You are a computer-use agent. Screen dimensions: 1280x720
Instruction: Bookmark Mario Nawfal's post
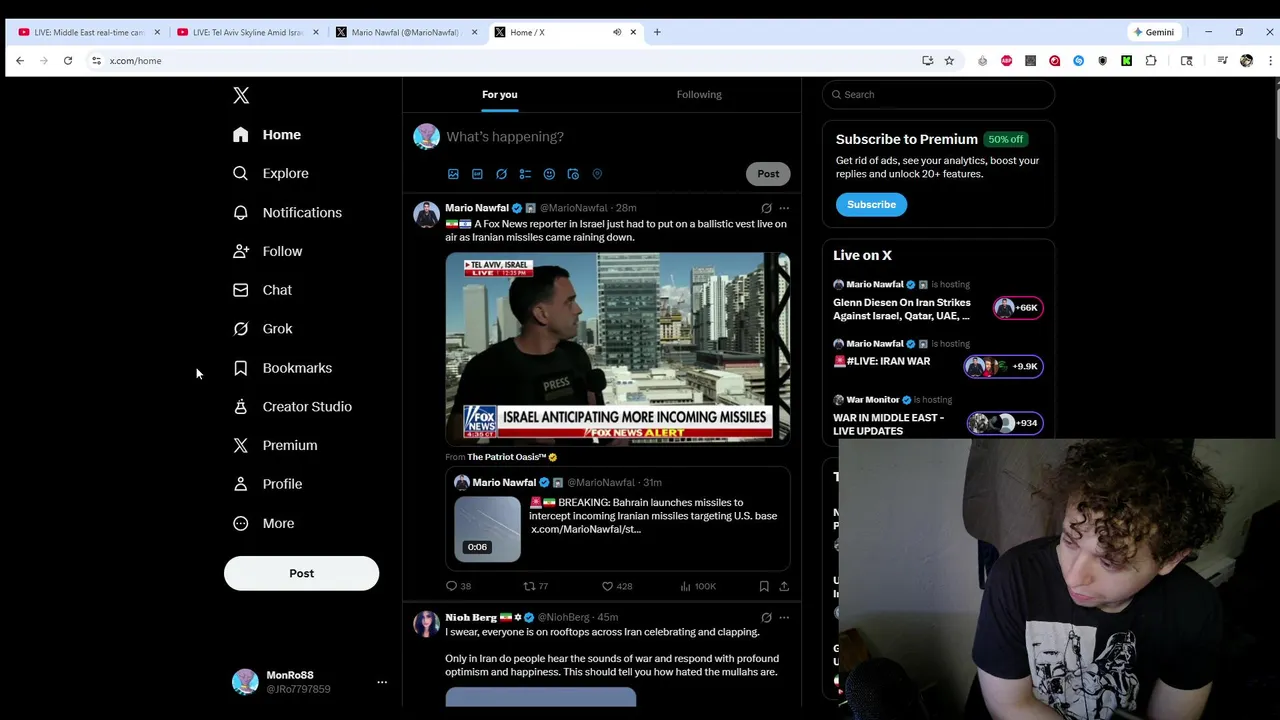(x=764, y=586)
